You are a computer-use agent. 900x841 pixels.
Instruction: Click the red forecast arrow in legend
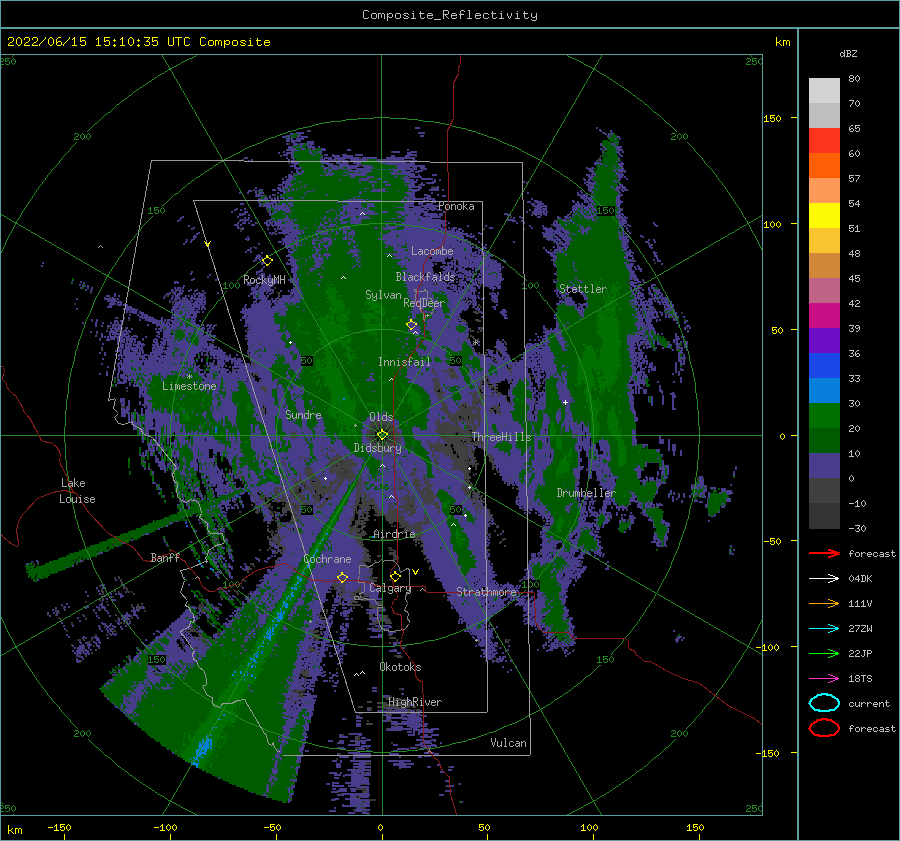[x=824, y=553]
